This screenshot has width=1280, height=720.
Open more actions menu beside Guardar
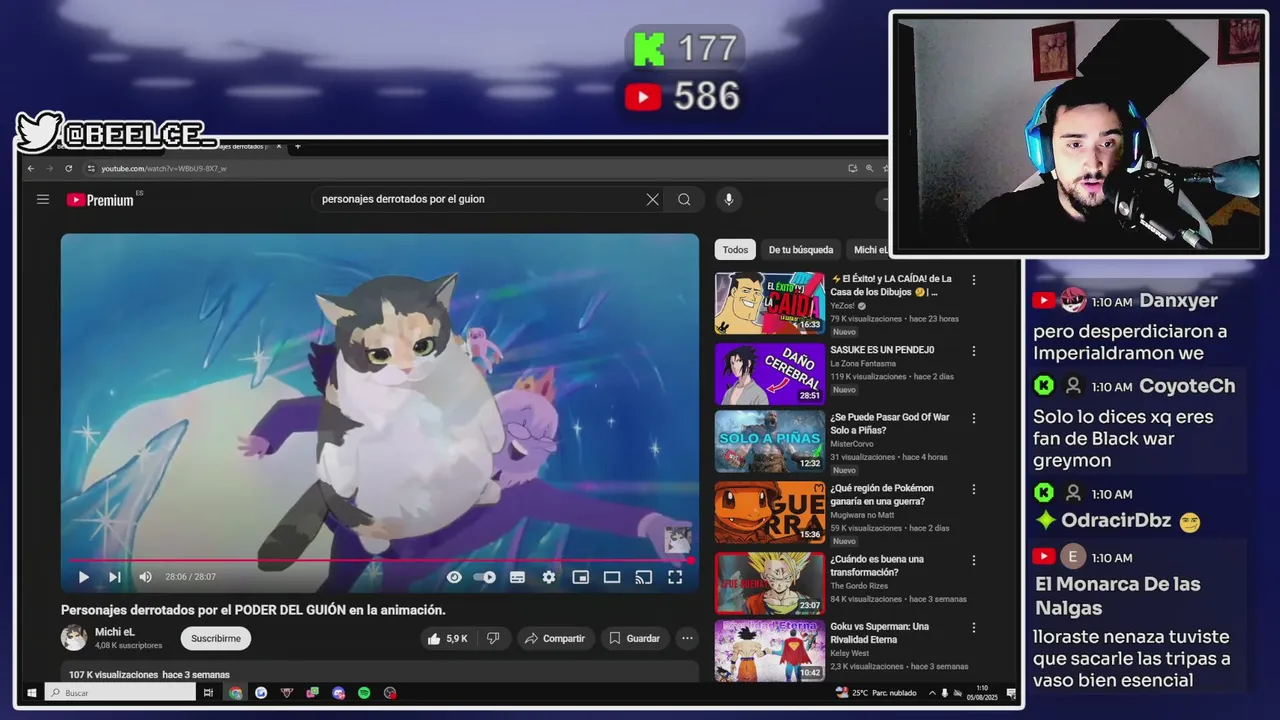(687, 638)
